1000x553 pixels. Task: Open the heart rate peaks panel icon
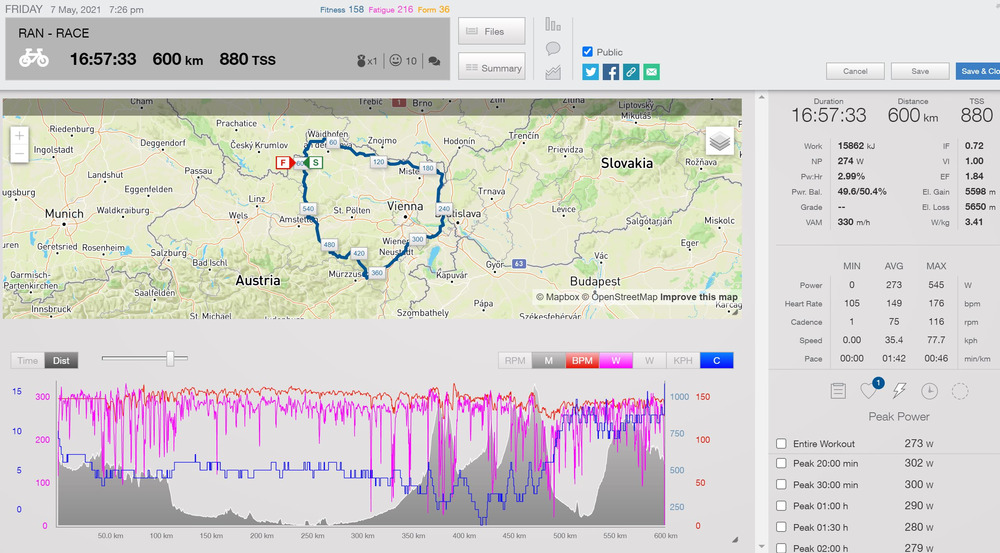tap(869, 392)
